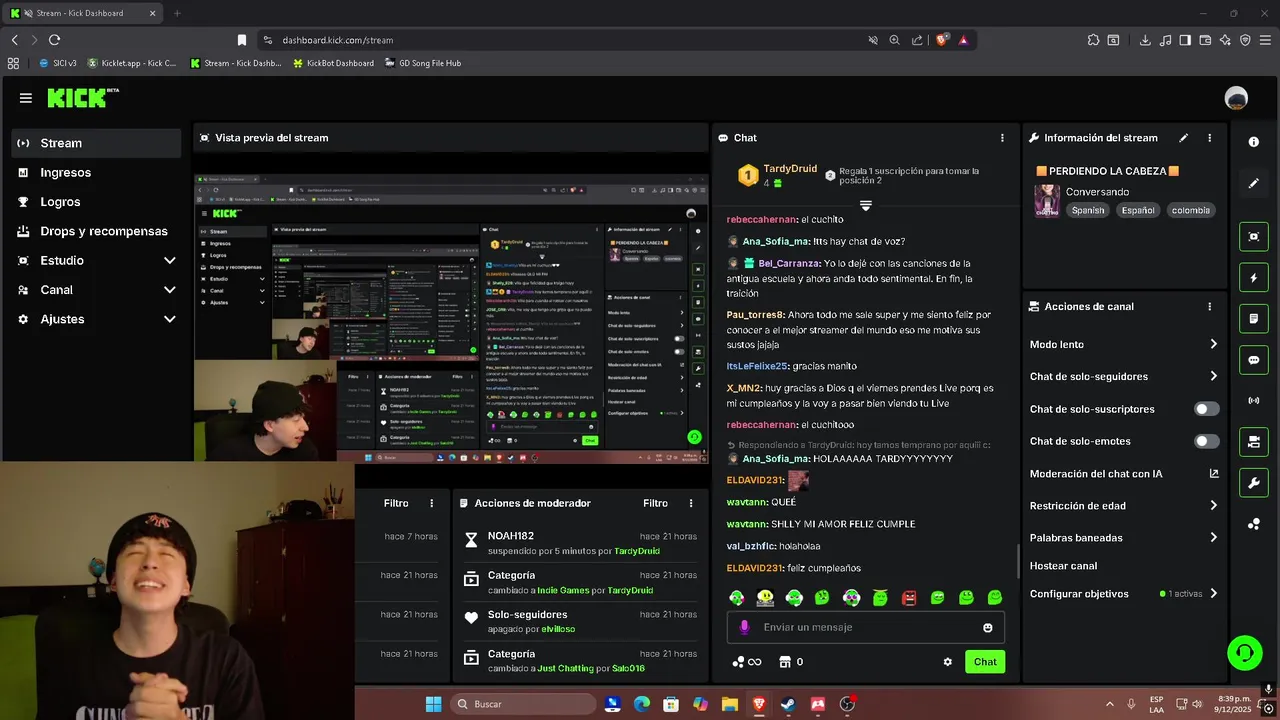
Task: Click in Enviar un mensaje field
Action: [x=866, y=627]
